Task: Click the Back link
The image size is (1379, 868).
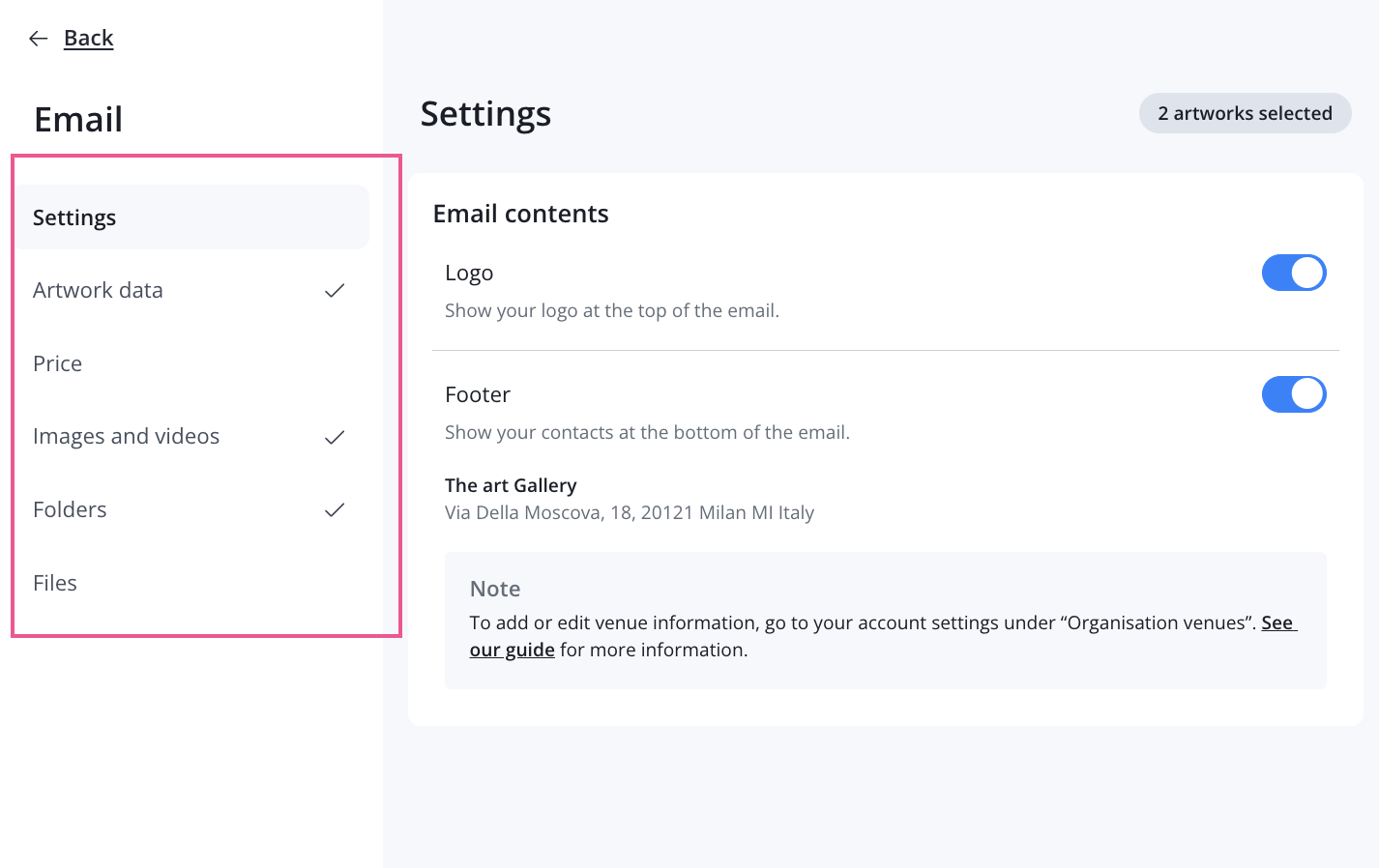Action: click(x=89, y=39)
